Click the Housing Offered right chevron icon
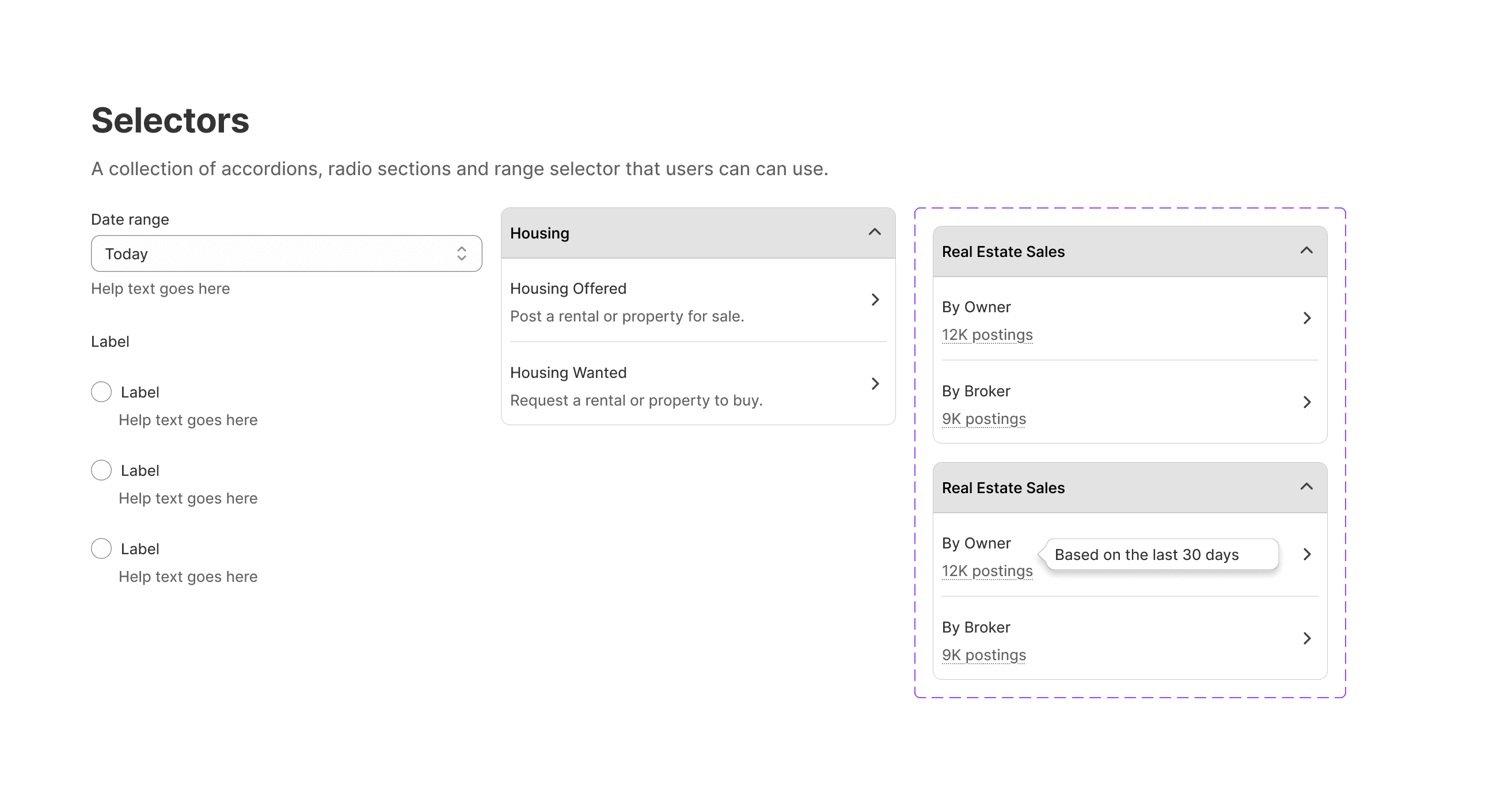The height and width of the screenshot is (795, 1512). point(875,300)
